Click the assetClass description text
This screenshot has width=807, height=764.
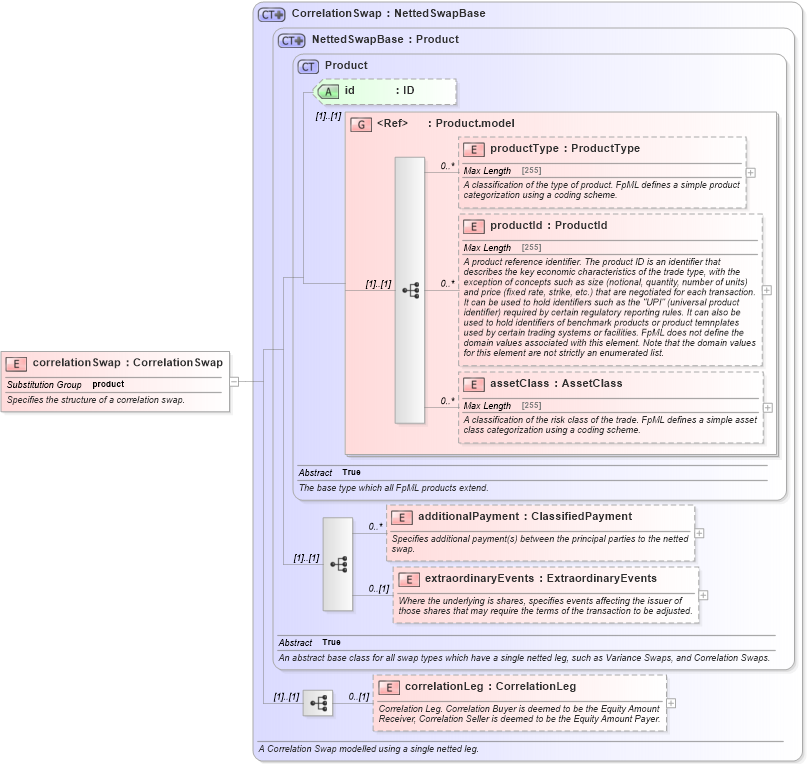(610, 425)
